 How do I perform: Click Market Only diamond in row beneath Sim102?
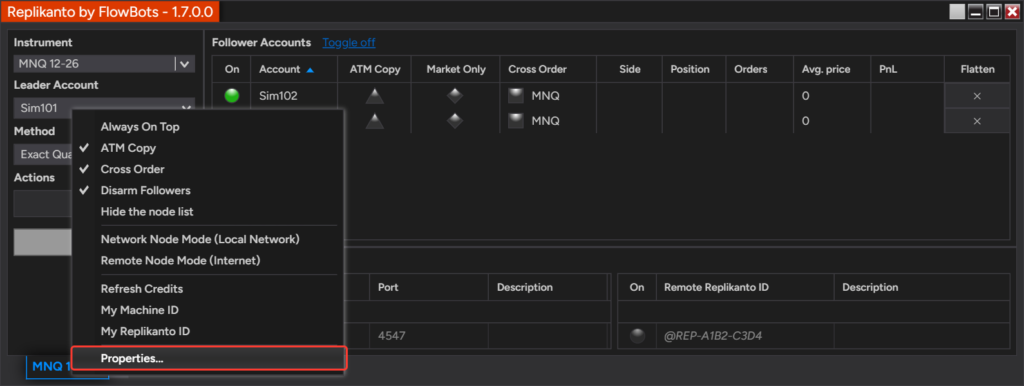pos(455,121)
